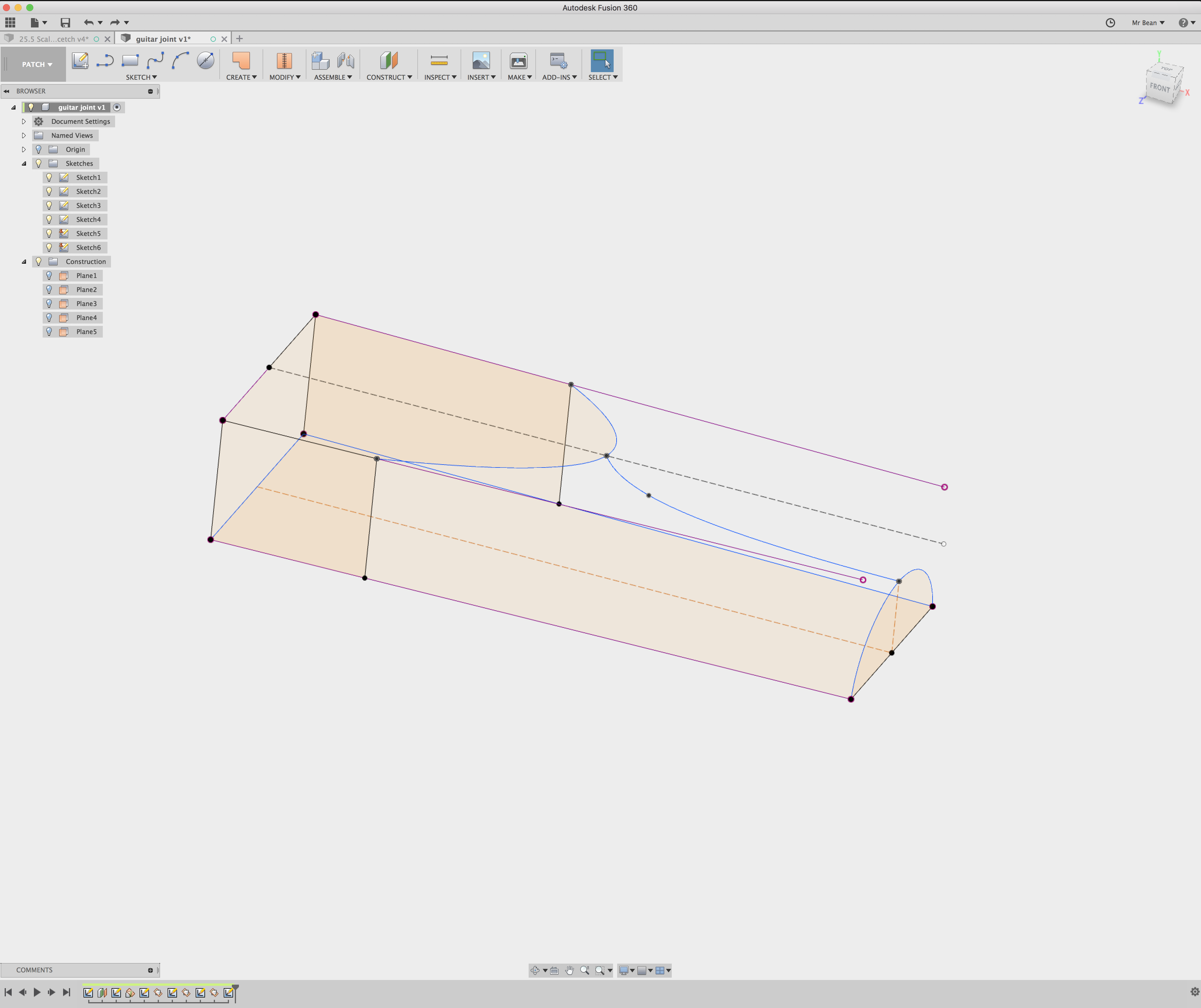Screen dimensions: 1201x1008
Task: Show Plane2 via its lightbulb
Action: 49,289
